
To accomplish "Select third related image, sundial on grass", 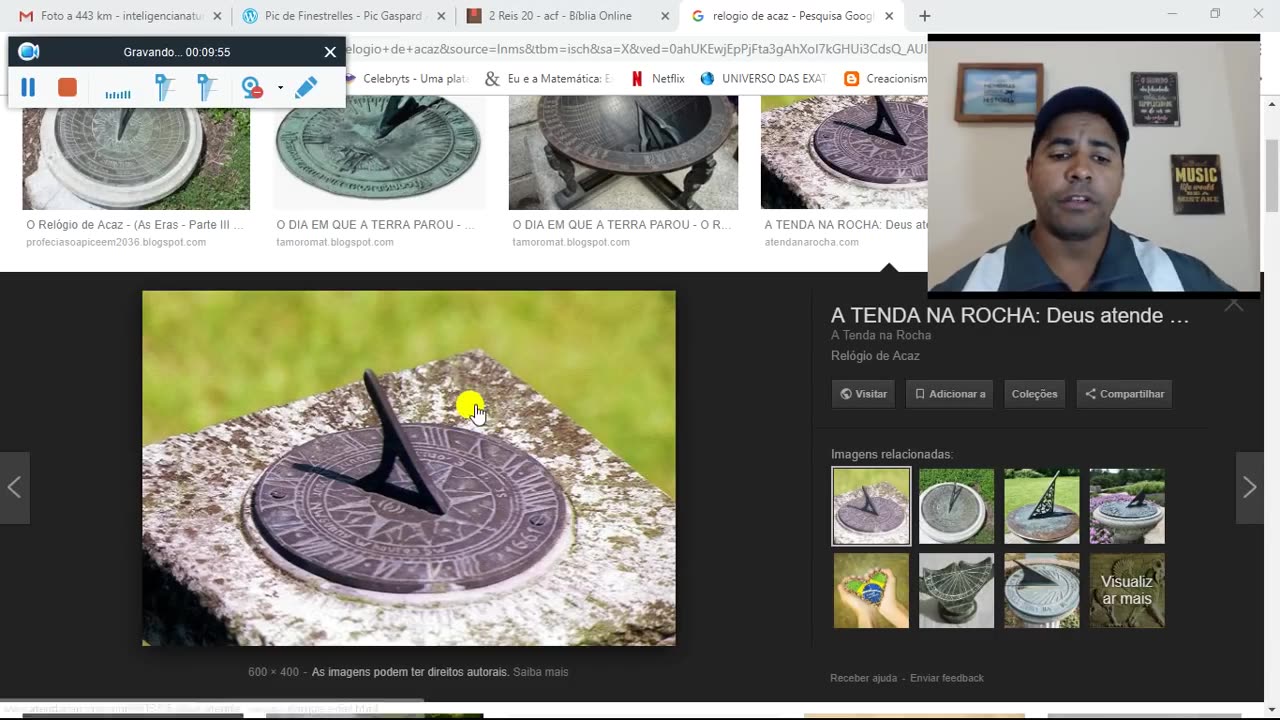I will [1042, 506].
